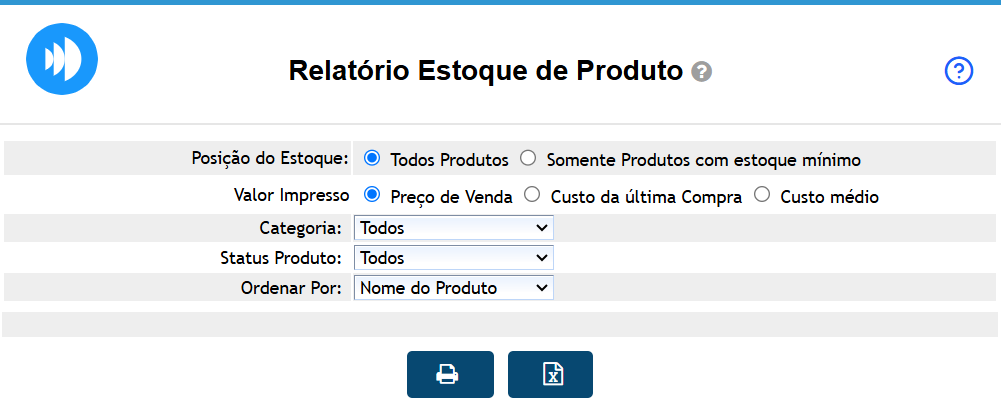The width and height of the screenshot is (1001, 418).
Task: Select Custo médio radio option
Action: coord(762,195)
